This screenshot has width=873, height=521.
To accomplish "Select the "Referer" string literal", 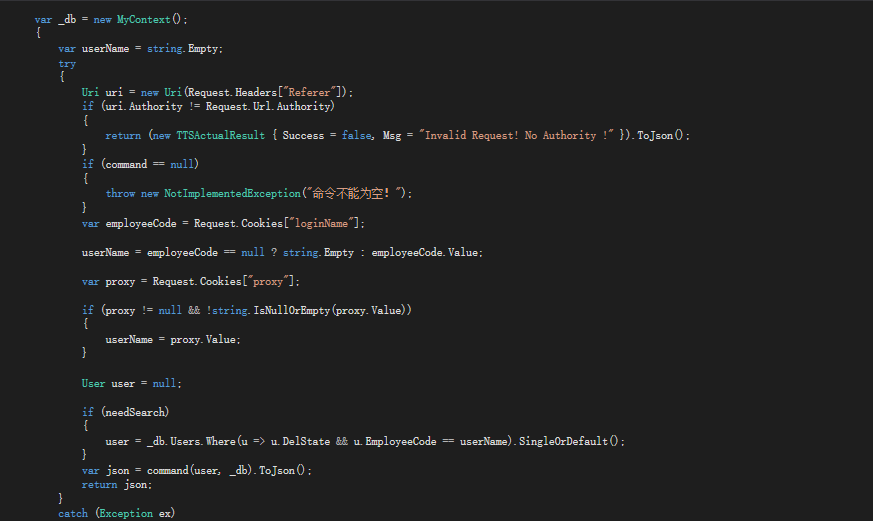I will point(311,92).
